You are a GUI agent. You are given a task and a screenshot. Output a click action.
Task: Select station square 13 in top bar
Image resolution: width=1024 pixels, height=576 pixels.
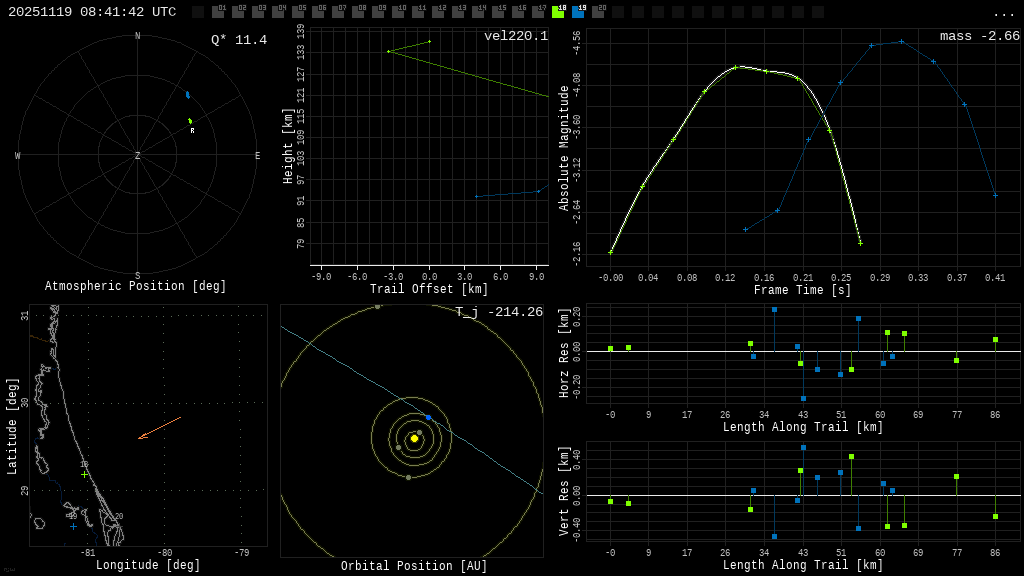point(458,12)
